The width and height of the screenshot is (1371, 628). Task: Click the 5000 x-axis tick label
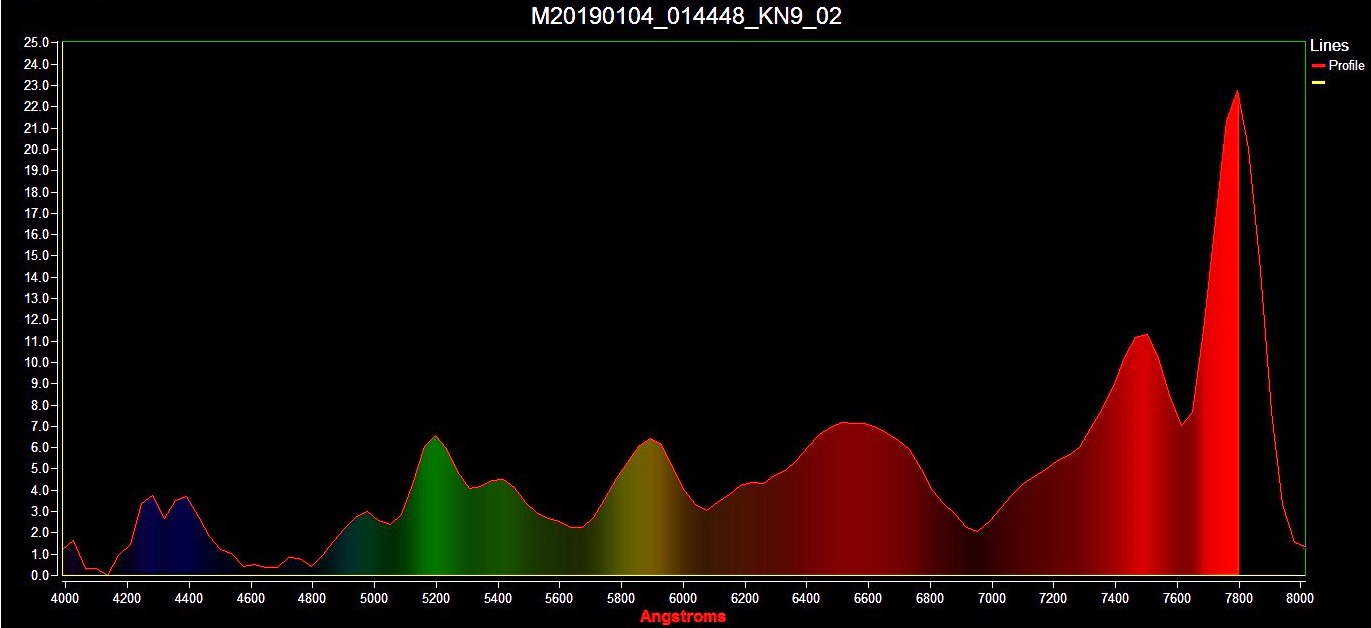[x=374, y=597]
